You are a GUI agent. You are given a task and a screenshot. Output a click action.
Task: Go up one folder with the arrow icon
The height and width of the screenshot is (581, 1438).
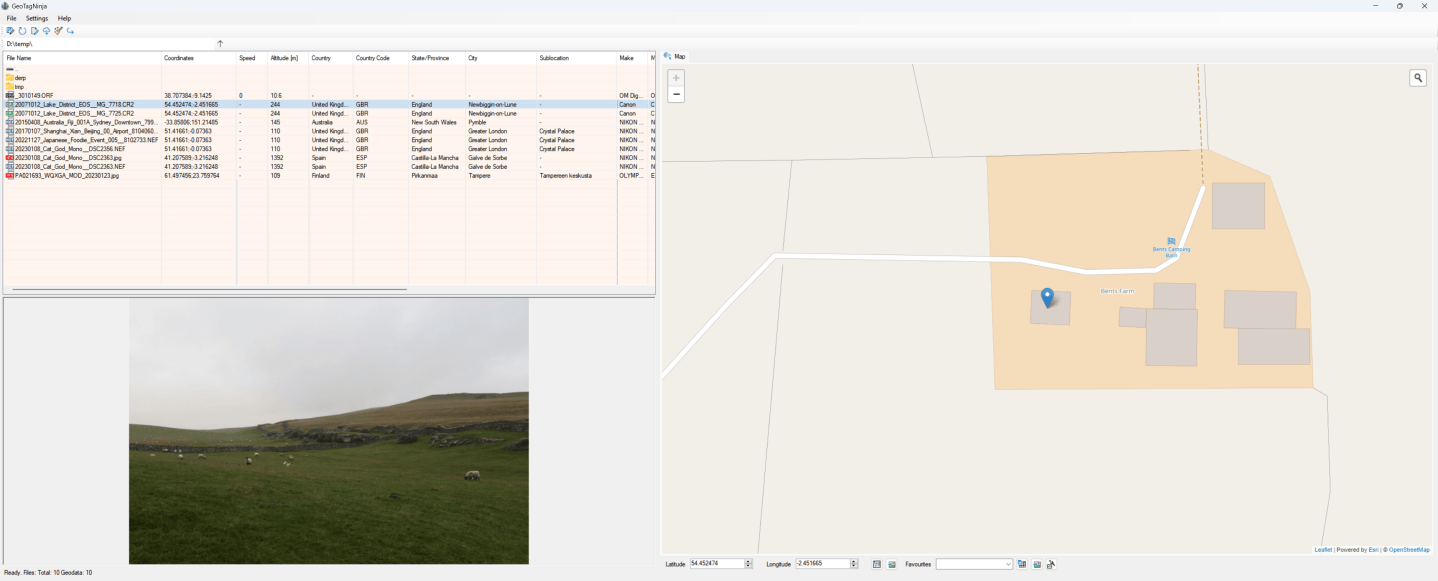click(220, 44)
